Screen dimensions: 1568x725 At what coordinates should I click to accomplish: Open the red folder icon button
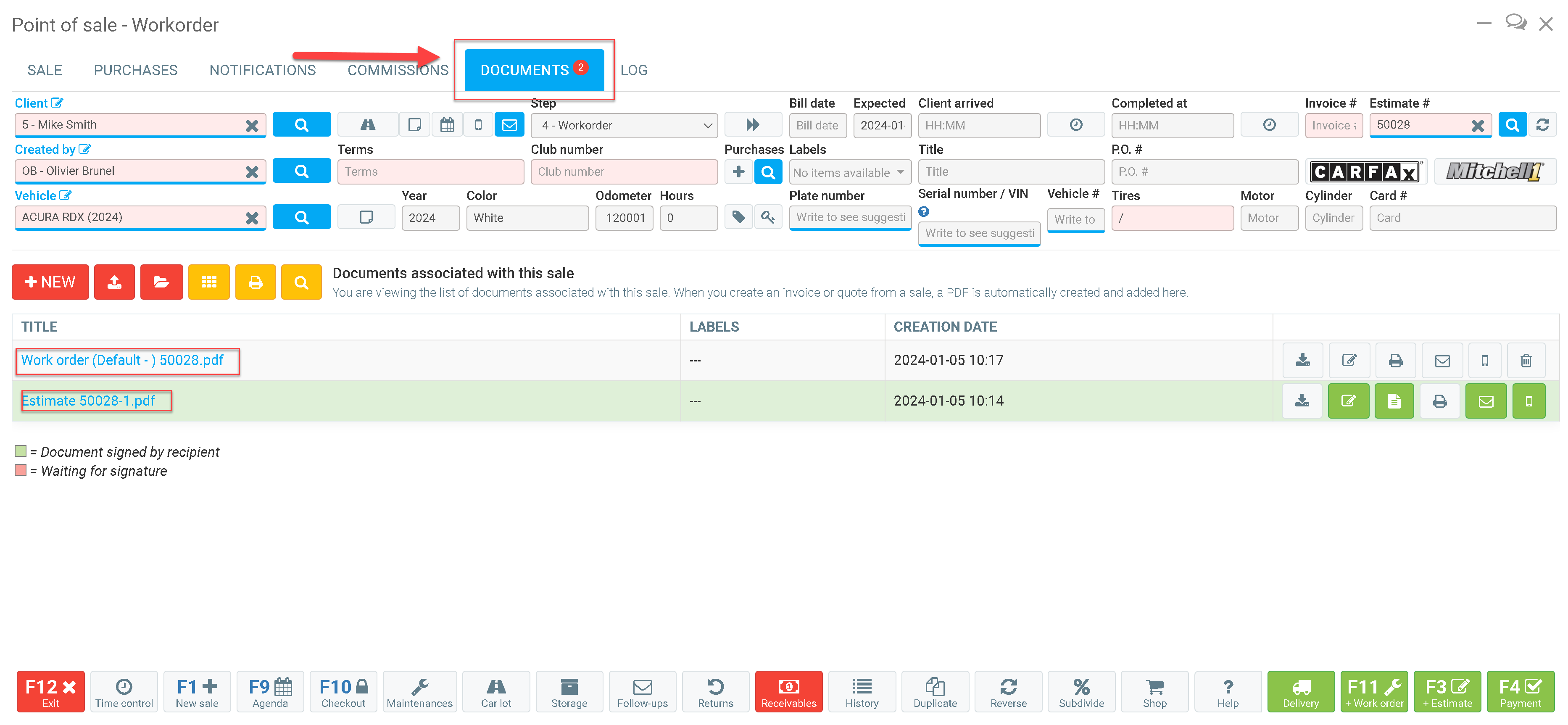coord(161,282)
